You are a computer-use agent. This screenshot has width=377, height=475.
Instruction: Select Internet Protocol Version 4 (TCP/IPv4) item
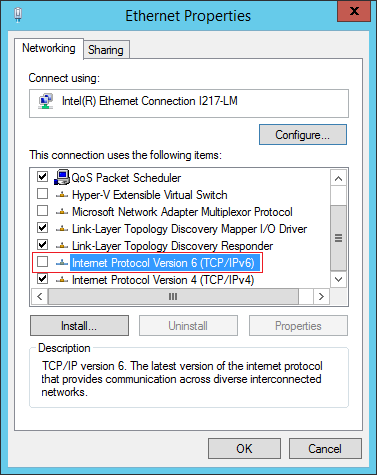163,280
